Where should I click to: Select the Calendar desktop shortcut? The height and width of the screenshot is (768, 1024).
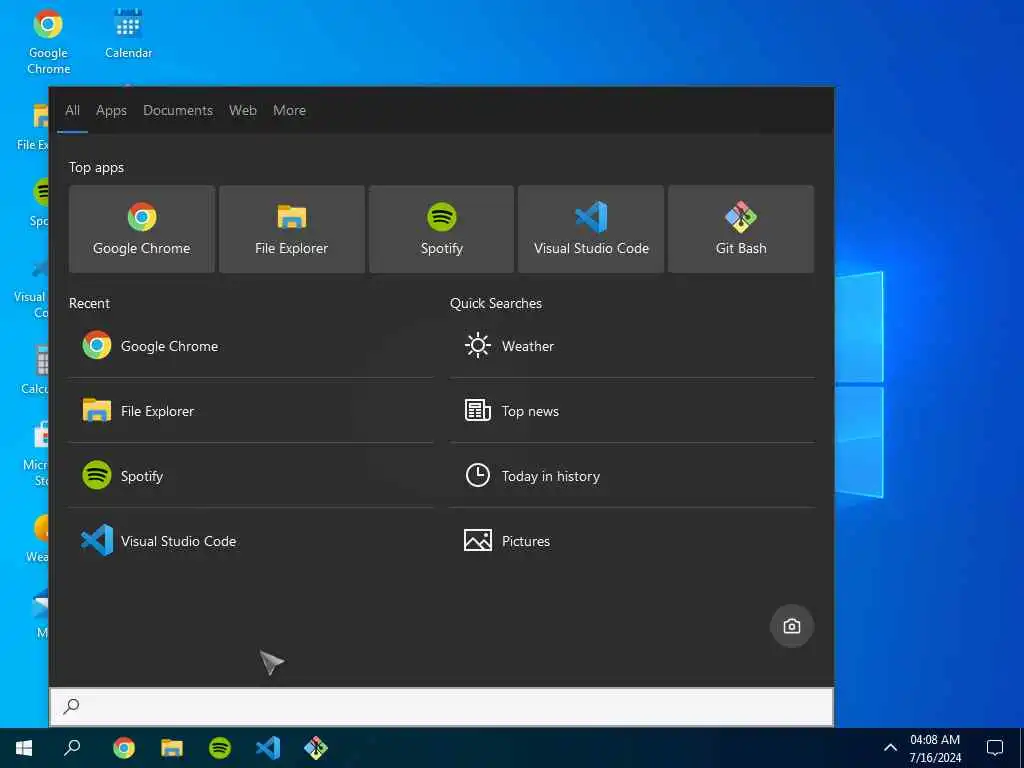tap(128, 34)
